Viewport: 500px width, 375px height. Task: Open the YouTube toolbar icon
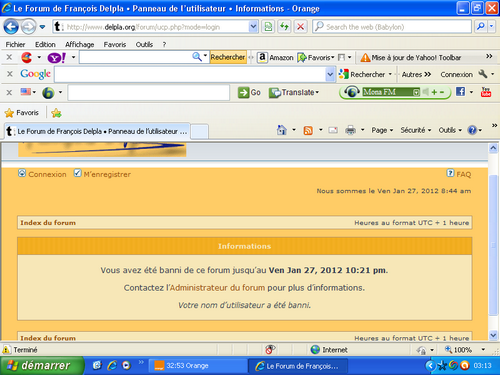[486, 92]
